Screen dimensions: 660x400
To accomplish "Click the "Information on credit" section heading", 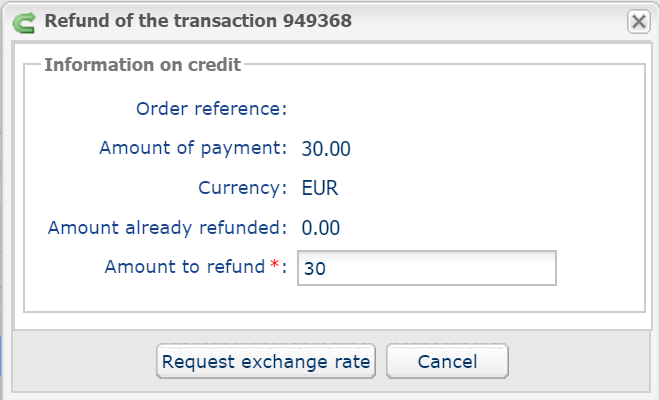I will point(143,65).
